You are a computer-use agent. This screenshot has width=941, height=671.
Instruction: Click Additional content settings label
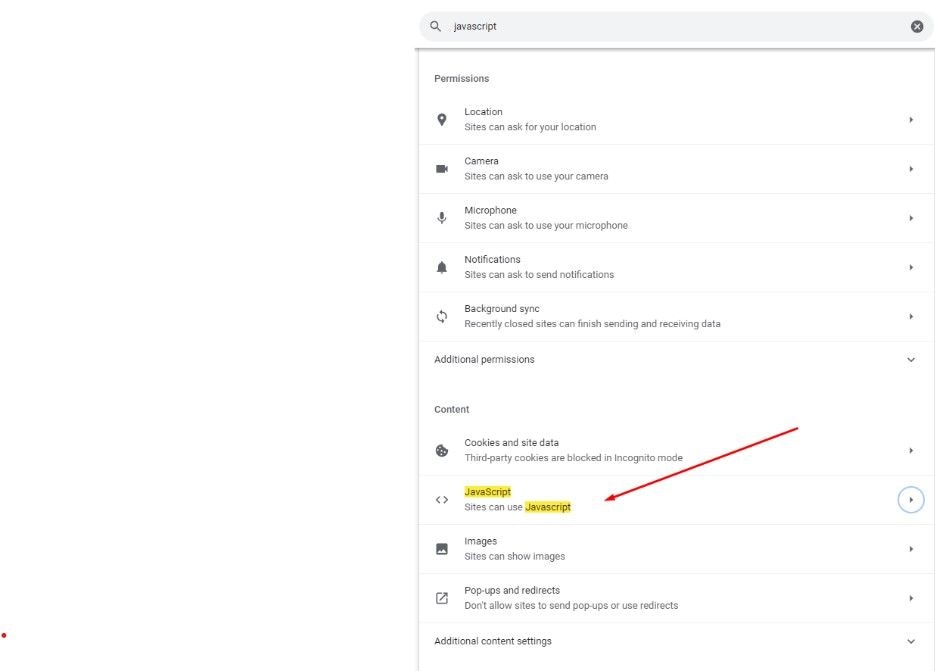click(x=493, y=641)
